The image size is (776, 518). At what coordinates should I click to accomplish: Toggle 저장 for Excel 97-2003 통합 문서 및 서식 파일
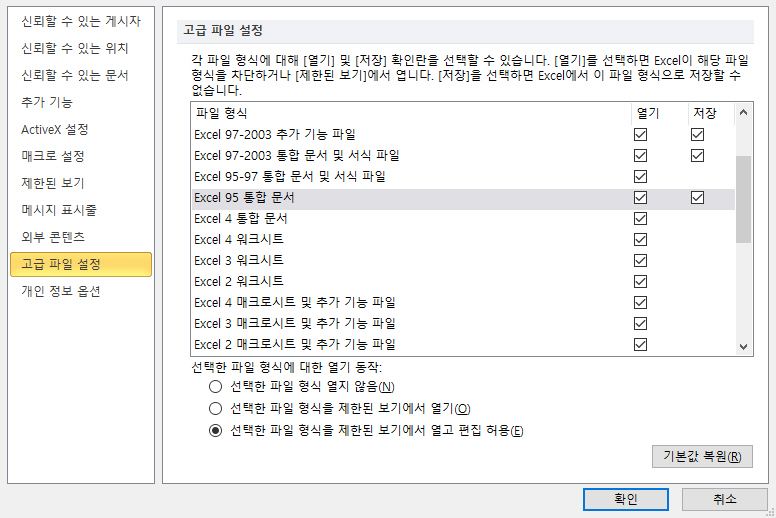click(x=697, y=156)
